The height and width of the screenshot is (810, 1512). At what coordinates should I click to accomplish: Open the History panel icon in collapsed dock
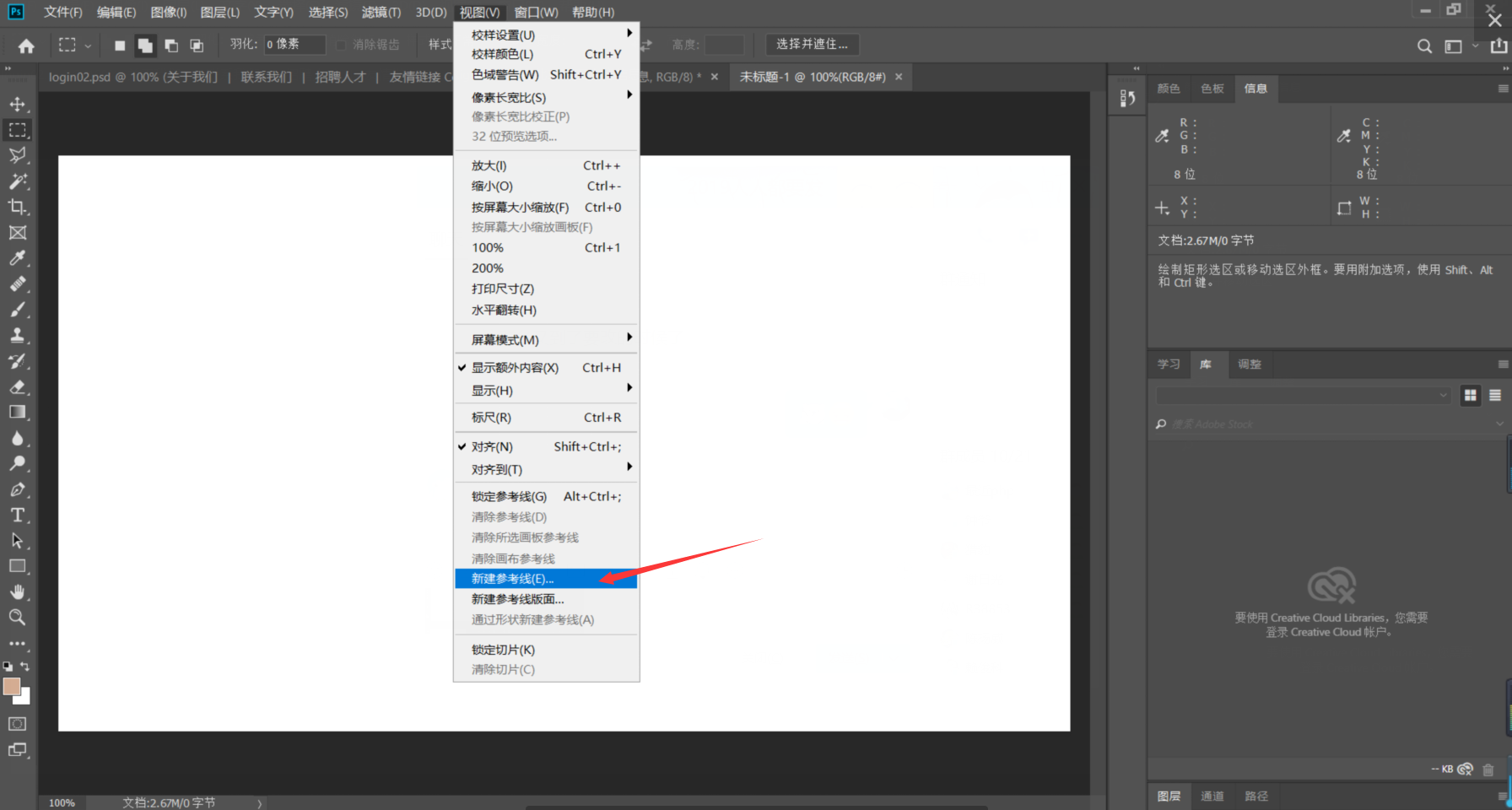[1127, 98]
